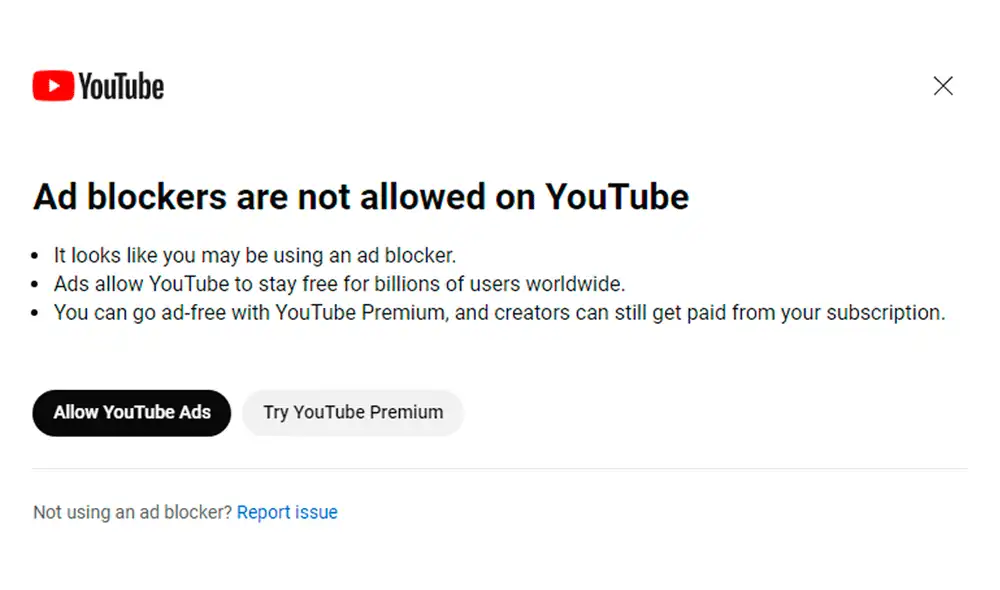This screenshot has width=1000, height=590.
Task: Click the Allow YouTube Ads button
Action: pos(131,412)
